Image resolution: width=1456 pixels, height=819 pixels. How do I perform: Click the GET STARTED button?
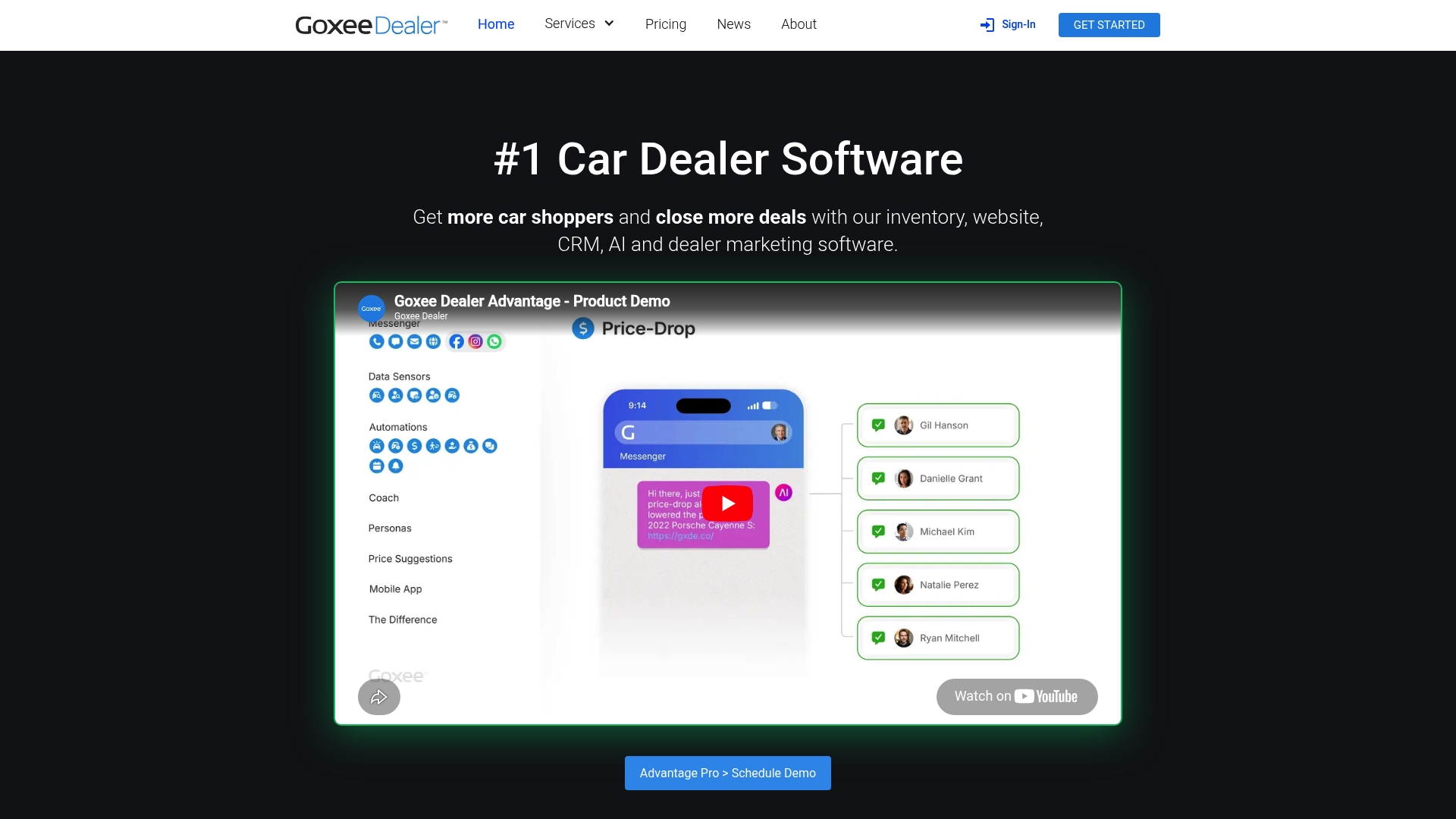tap(1109, 25)
